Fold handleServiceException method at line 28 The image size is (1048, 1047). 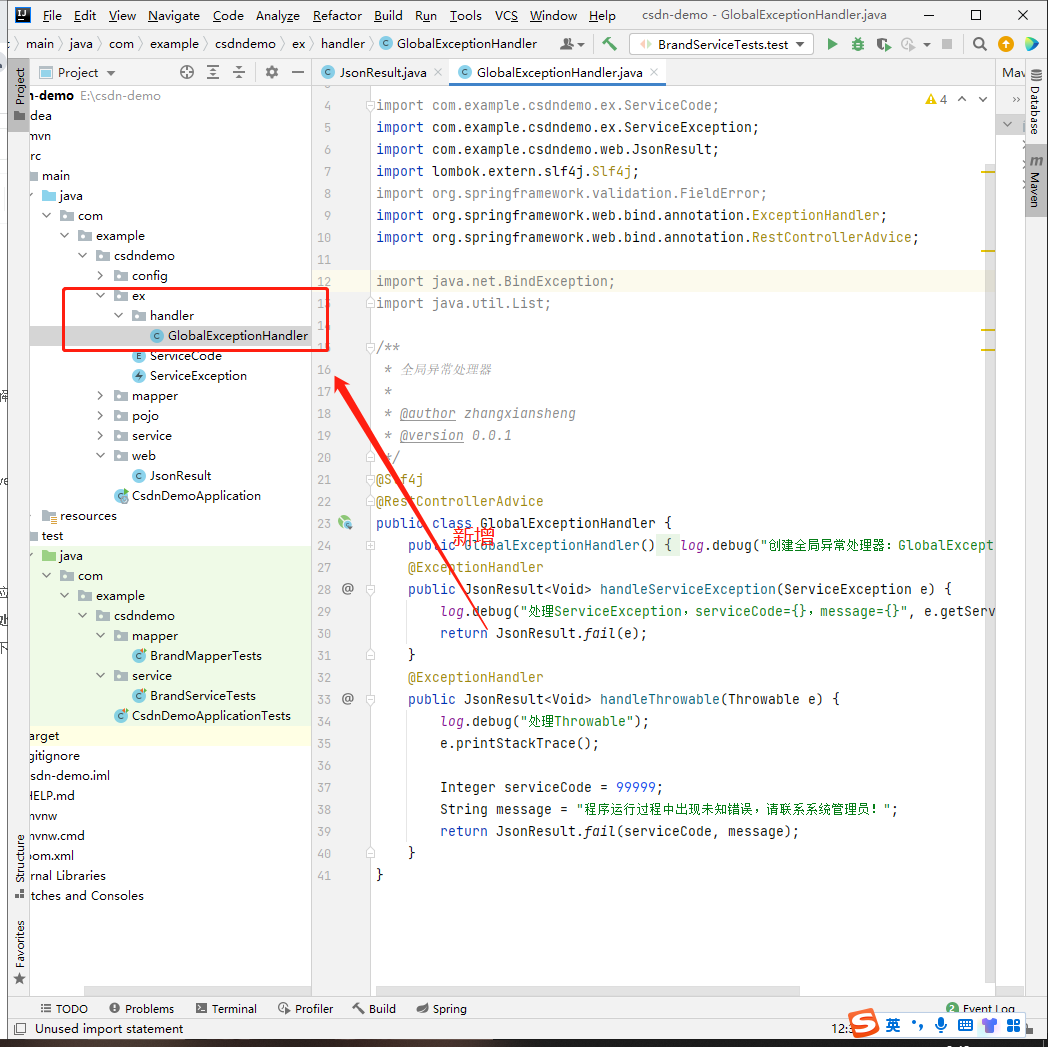coord(370,589)
